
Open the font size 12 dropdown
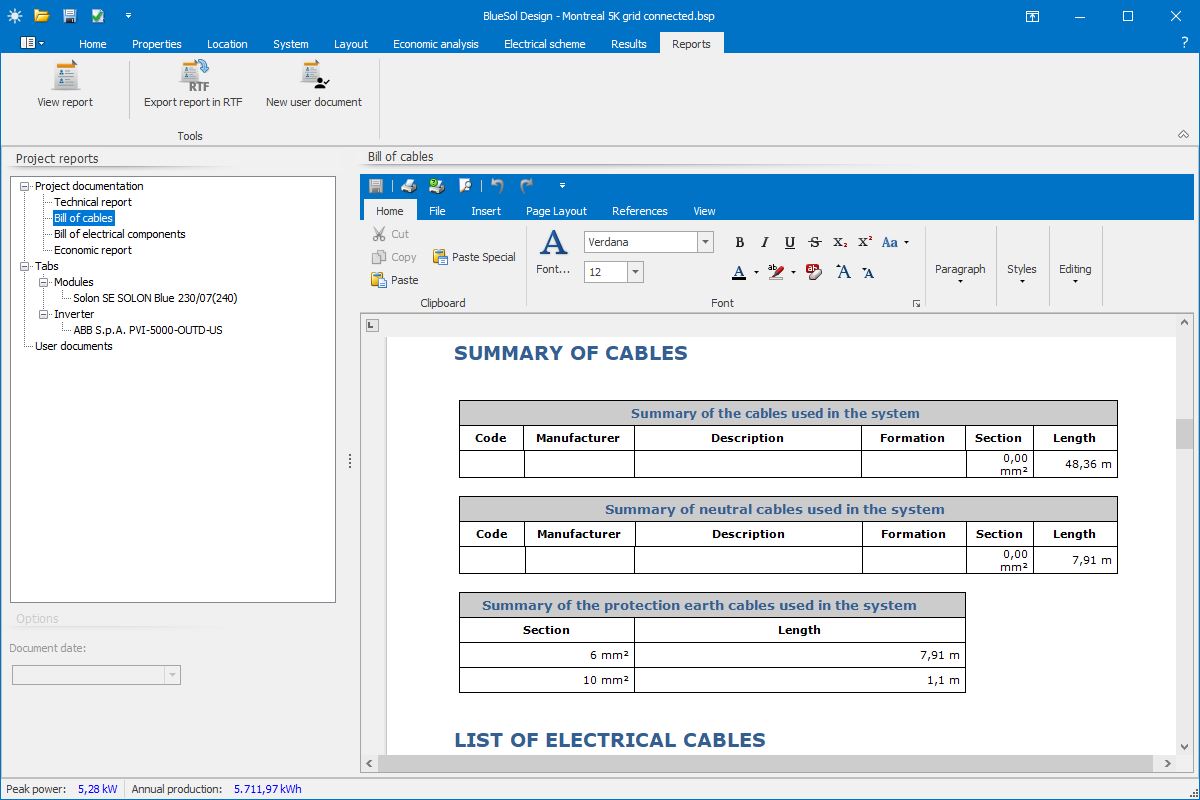tap(635, 272)
